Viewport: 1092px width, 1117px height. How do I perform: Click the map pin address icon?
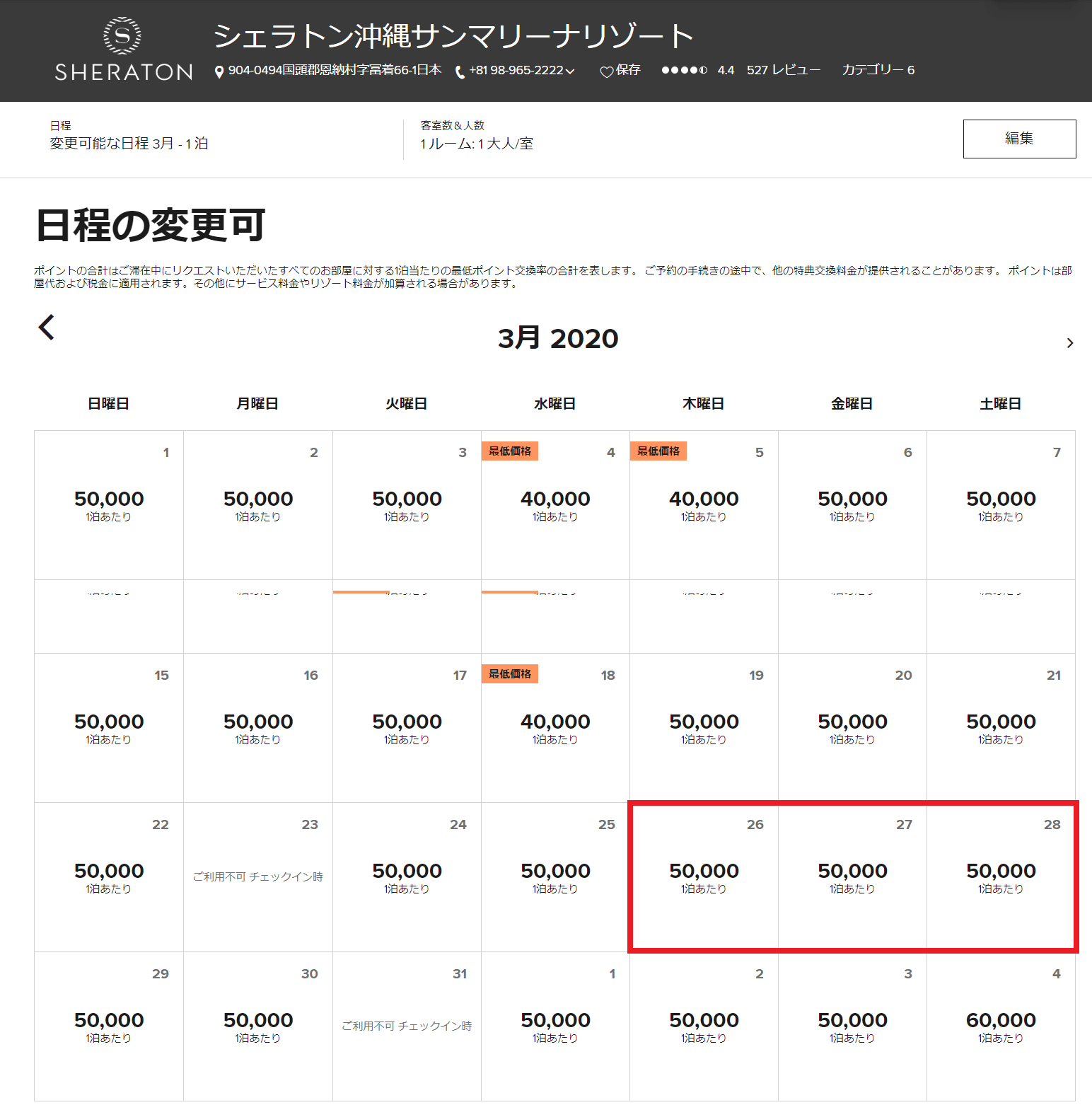(219, 71)
